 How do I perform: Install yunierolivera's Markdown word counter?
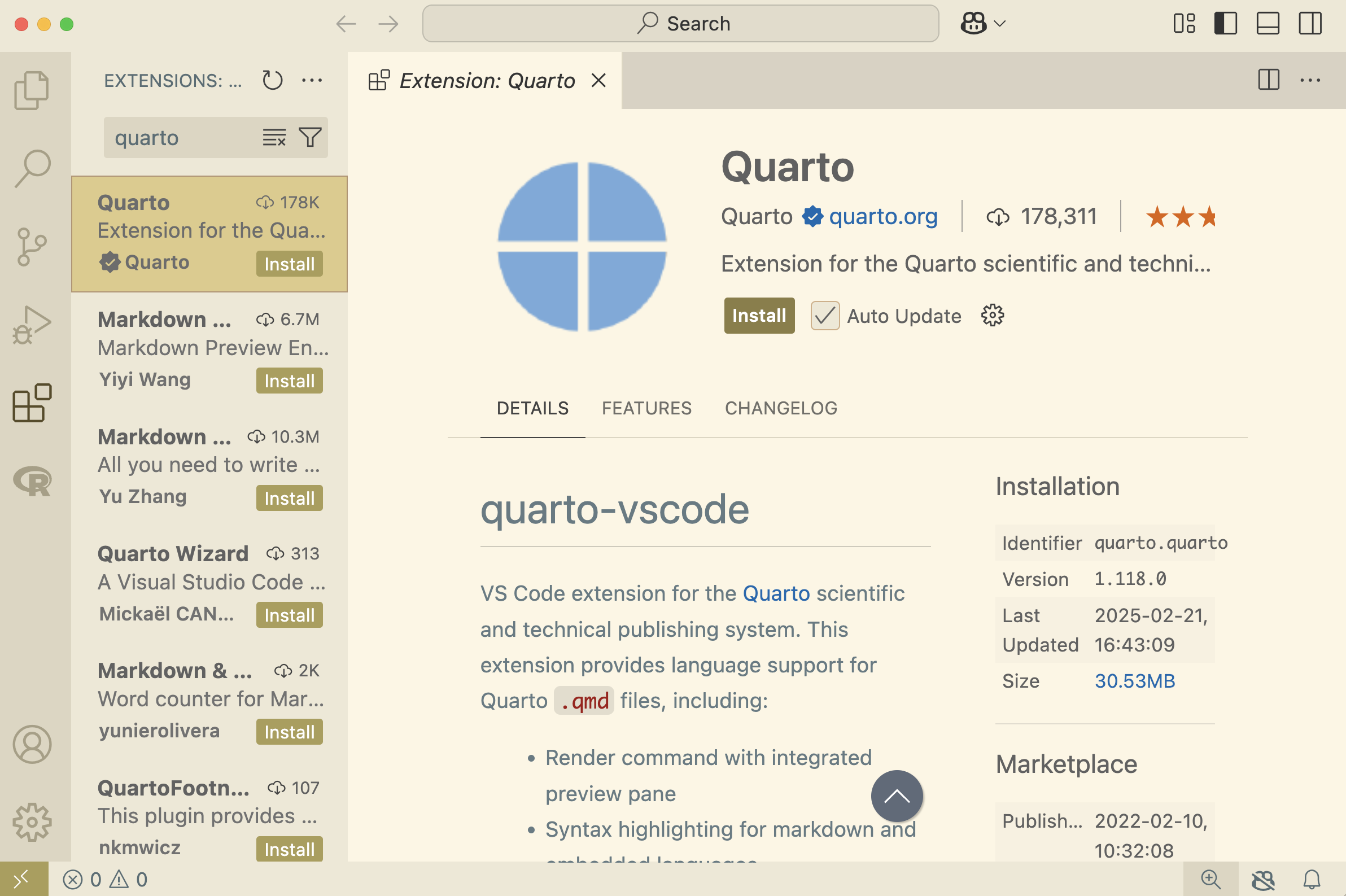coord(289,732)
